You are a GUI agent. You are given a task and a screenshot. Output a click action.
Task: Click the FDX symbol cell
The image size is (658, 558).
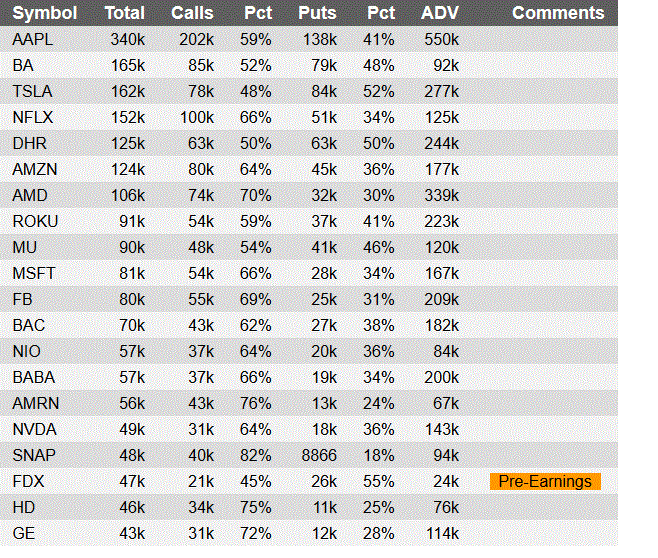pyautogui.click(x=28, y=481)
